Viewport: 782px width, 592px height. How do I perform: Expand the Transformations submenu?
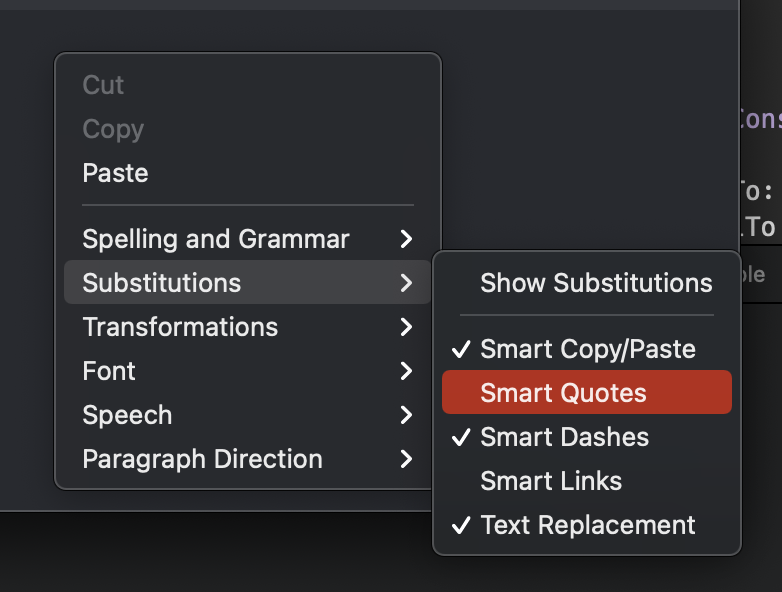[247, 327]
